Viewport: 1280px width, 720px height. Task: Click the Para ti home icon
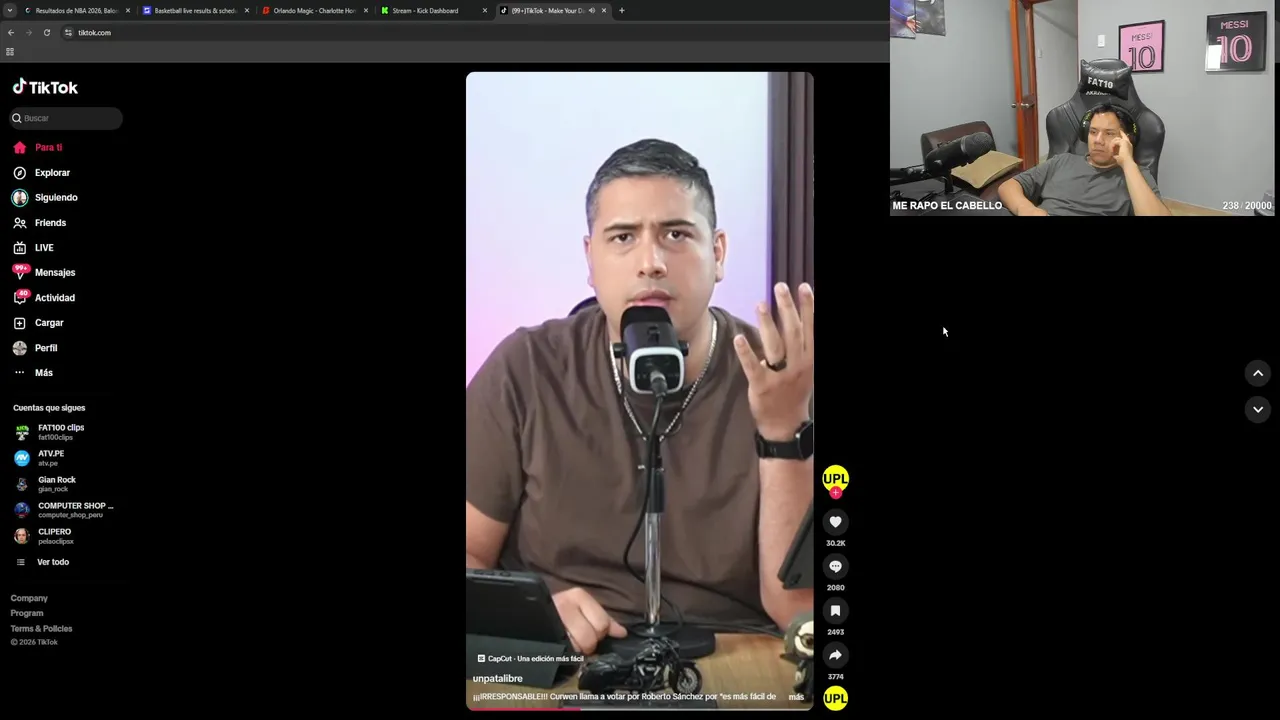pos(19,147)
